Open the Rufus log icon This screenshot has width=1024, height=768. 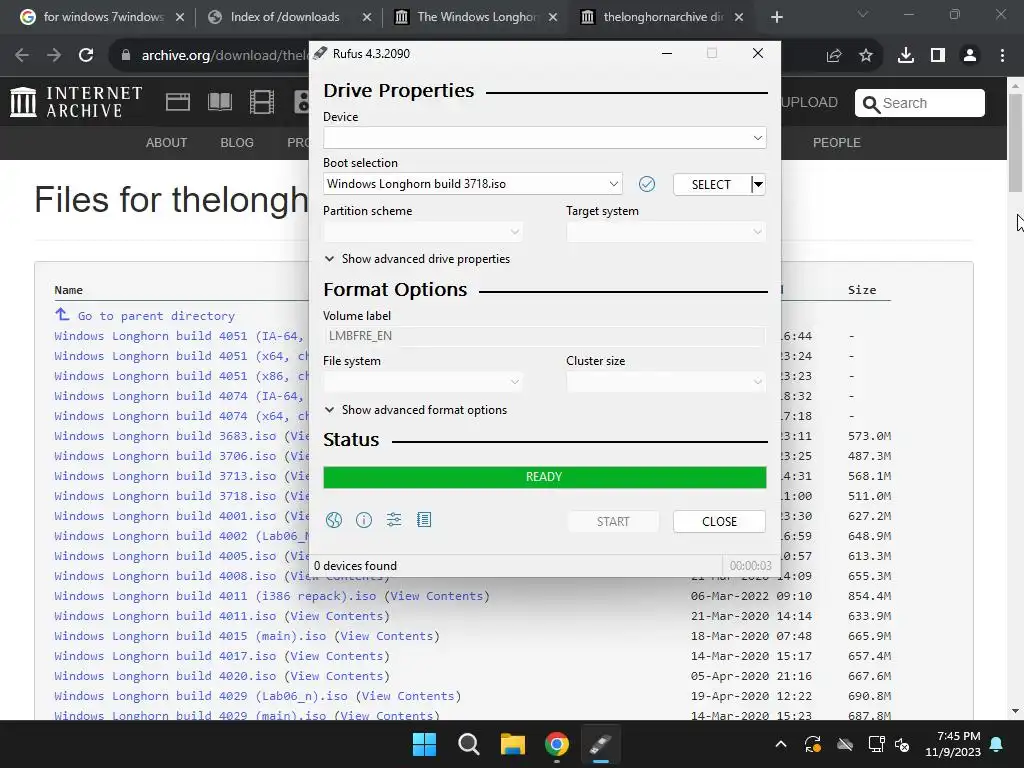[x=424, y=520]
